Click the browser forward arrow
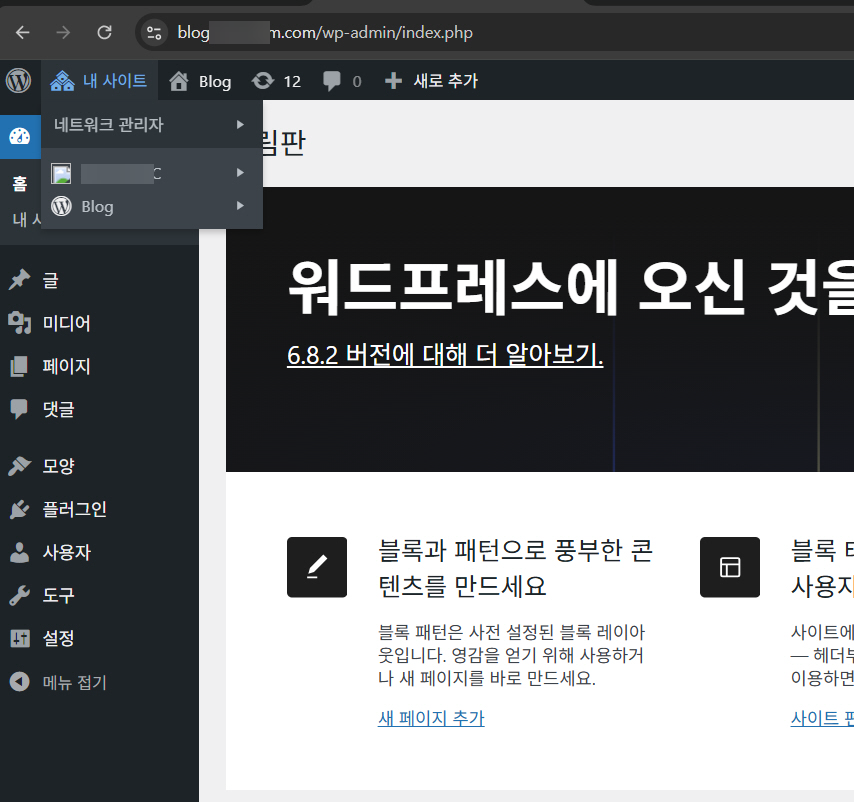The image size is (854, 802). pos(63,33)
